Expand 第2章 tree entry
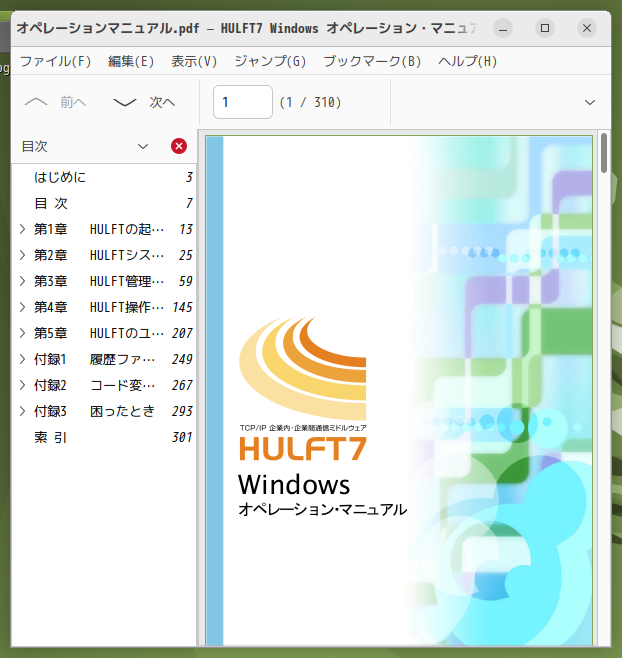Image resolution: width=622 pixels, height=658 pixels. (x=22, y=255)
